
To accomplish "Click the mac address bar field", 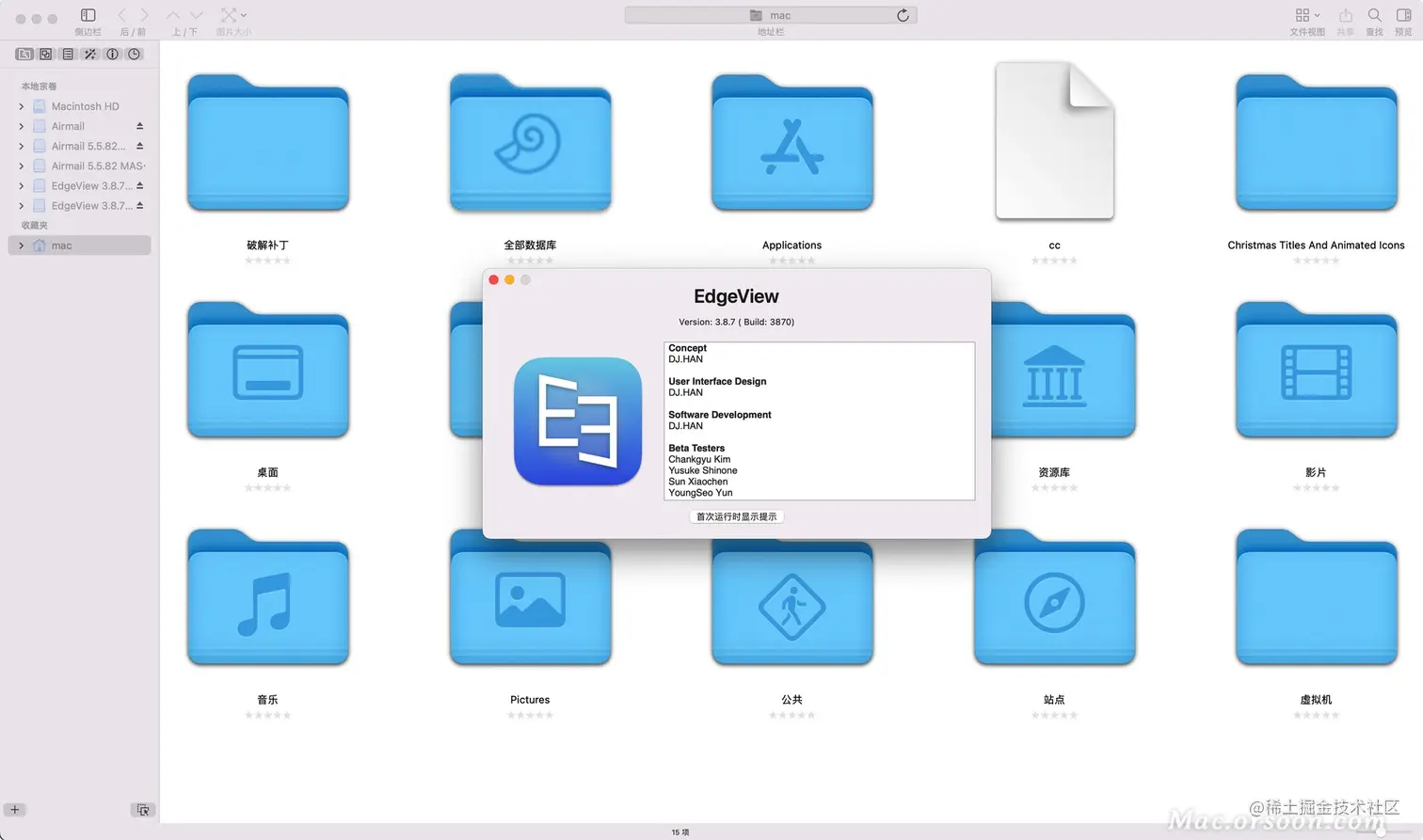I will tap(771, 15).
